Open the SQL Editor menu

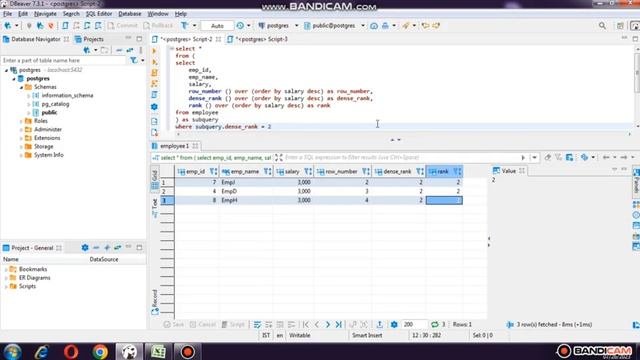[x=98, y=14]
